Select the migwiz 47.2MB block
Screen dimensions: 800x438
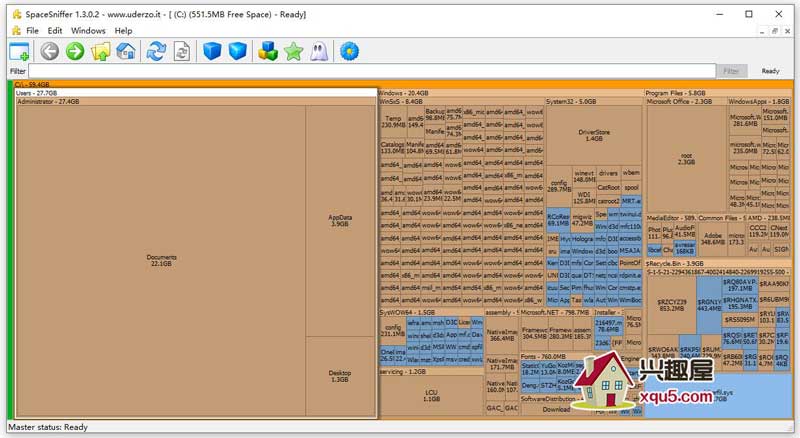point(582,220)
